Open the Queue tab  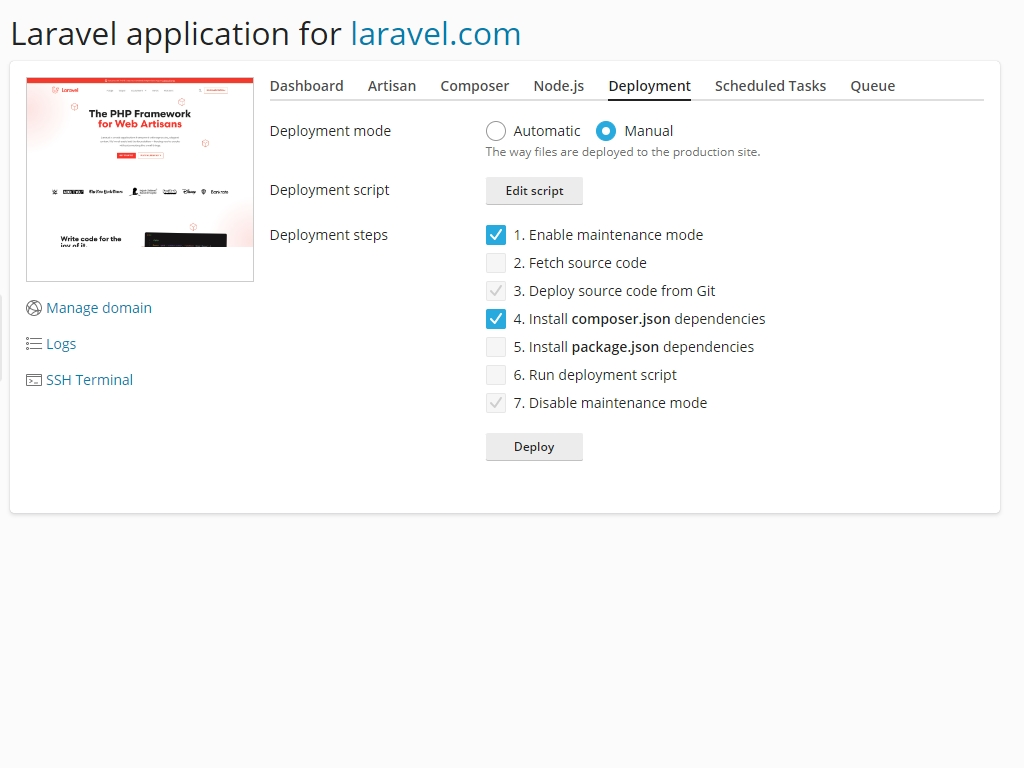tap(872, 86)
